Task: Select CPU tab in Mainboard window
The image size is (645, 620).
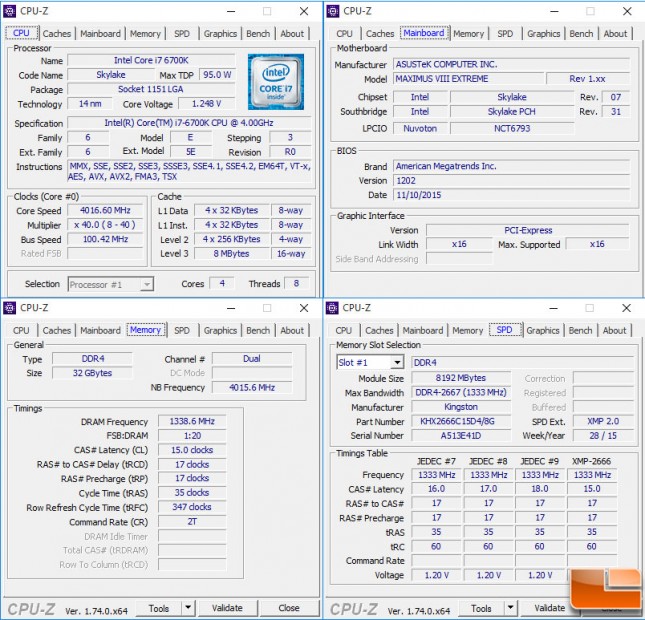Action: [x=344, y=34]
